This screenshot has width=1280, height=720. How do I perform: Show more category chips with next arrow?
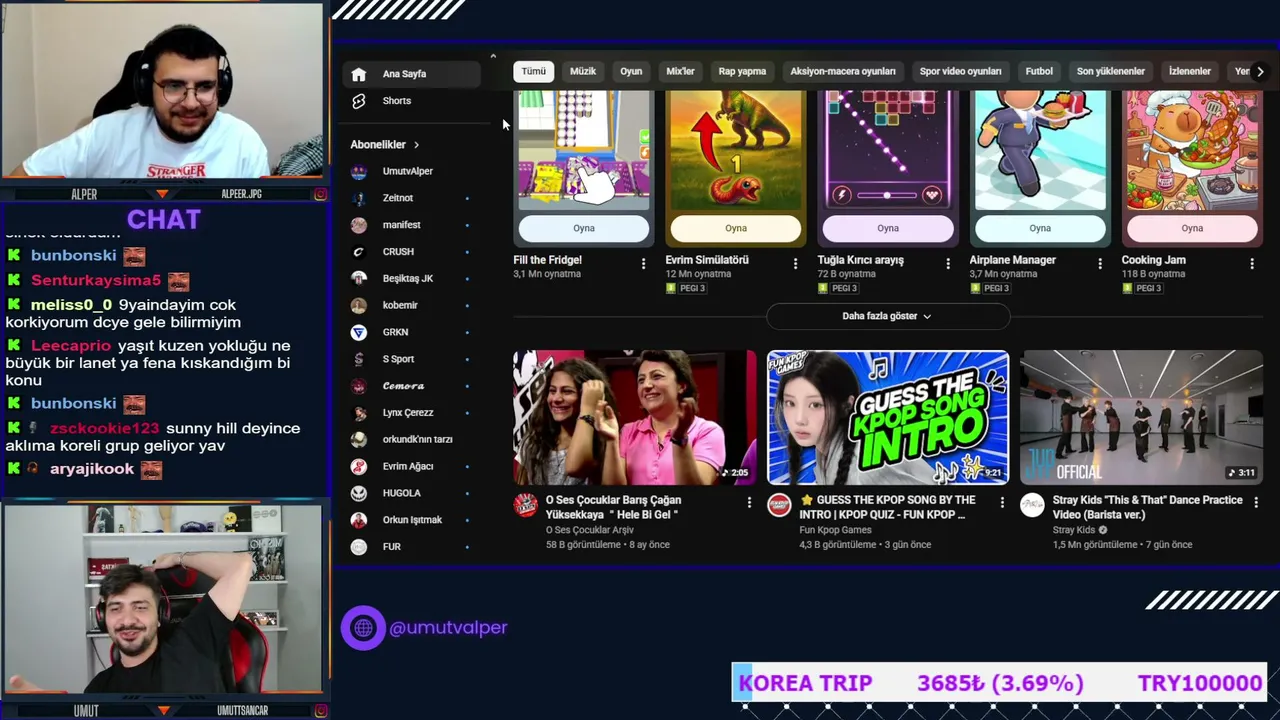click(x=1260, y=71)
